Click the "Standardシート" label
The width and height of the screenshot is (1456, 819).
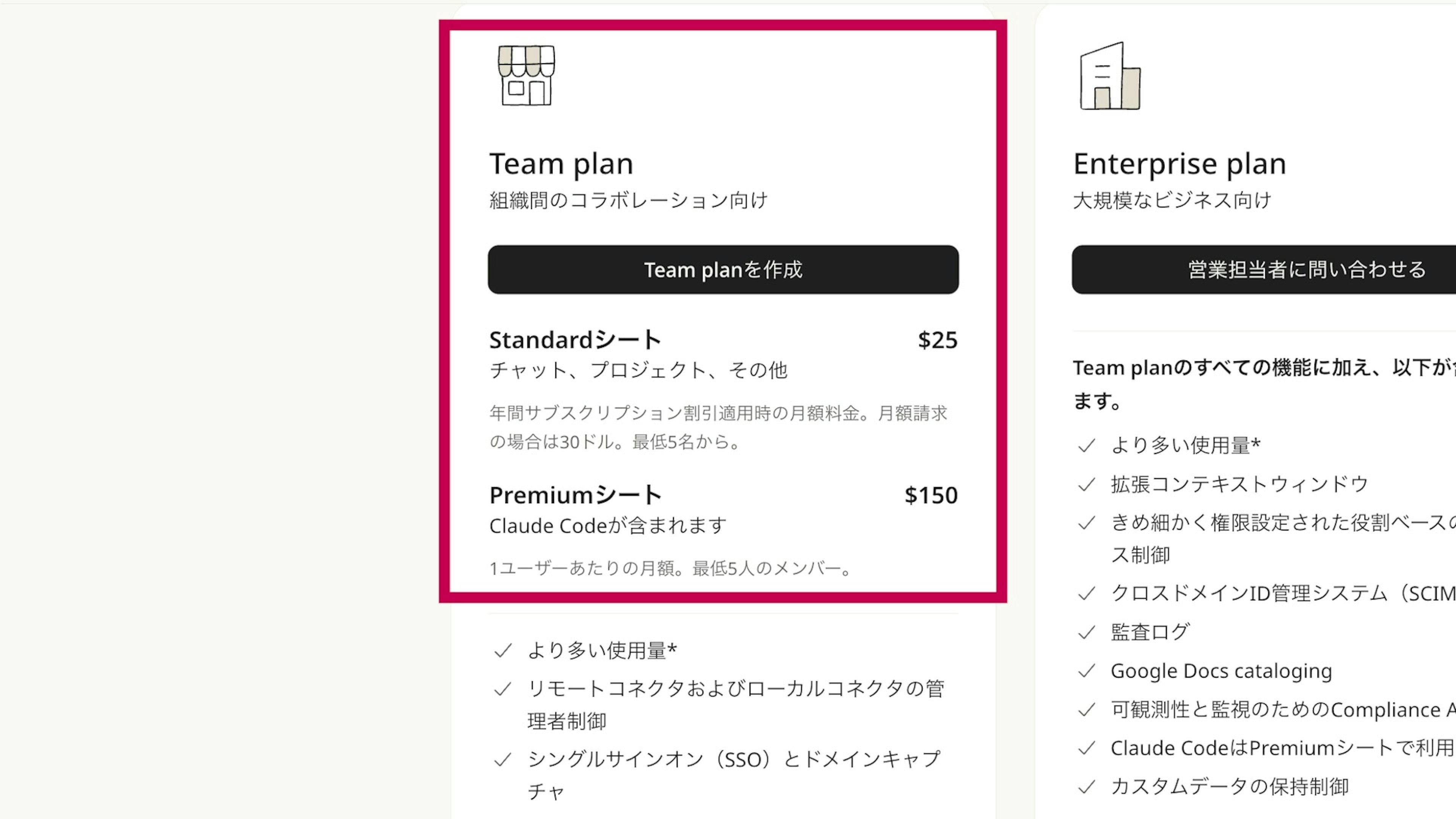[575, 340]
